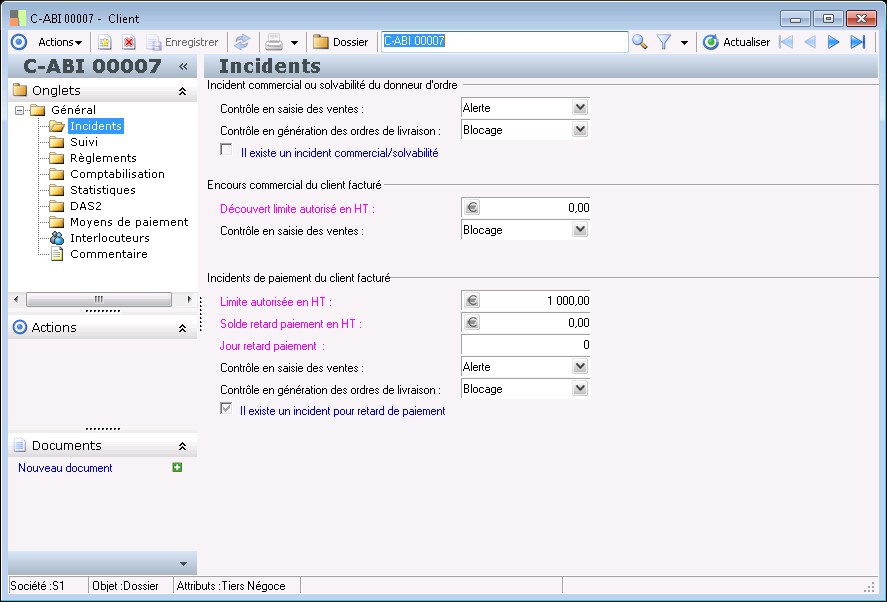Go to the next record

[x=833, y=42]
